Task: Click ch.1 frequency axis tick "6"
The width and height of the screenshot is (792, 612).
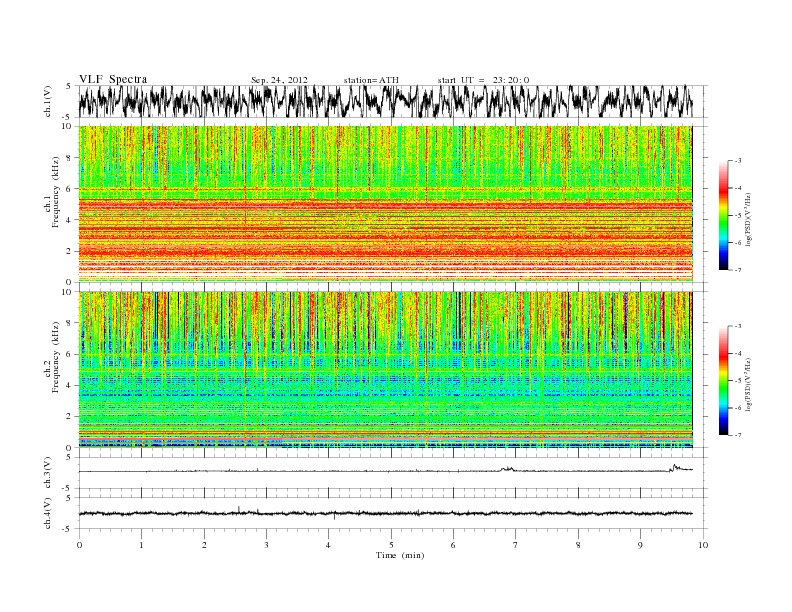Action: (x=70, y=189)
